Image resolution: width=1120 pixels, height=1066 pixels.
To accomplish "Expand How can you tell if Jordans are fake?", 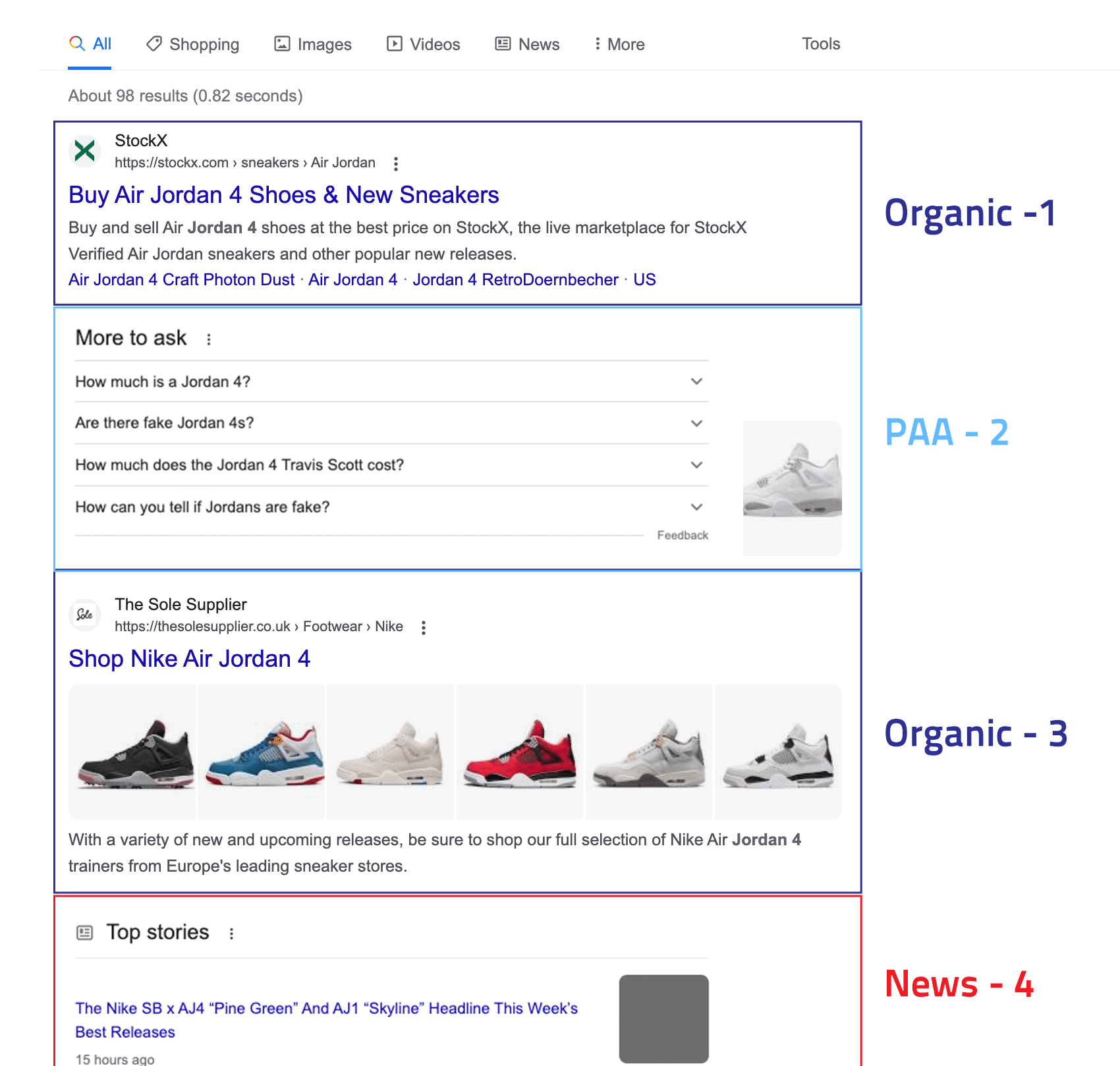I will click(391, 507).
